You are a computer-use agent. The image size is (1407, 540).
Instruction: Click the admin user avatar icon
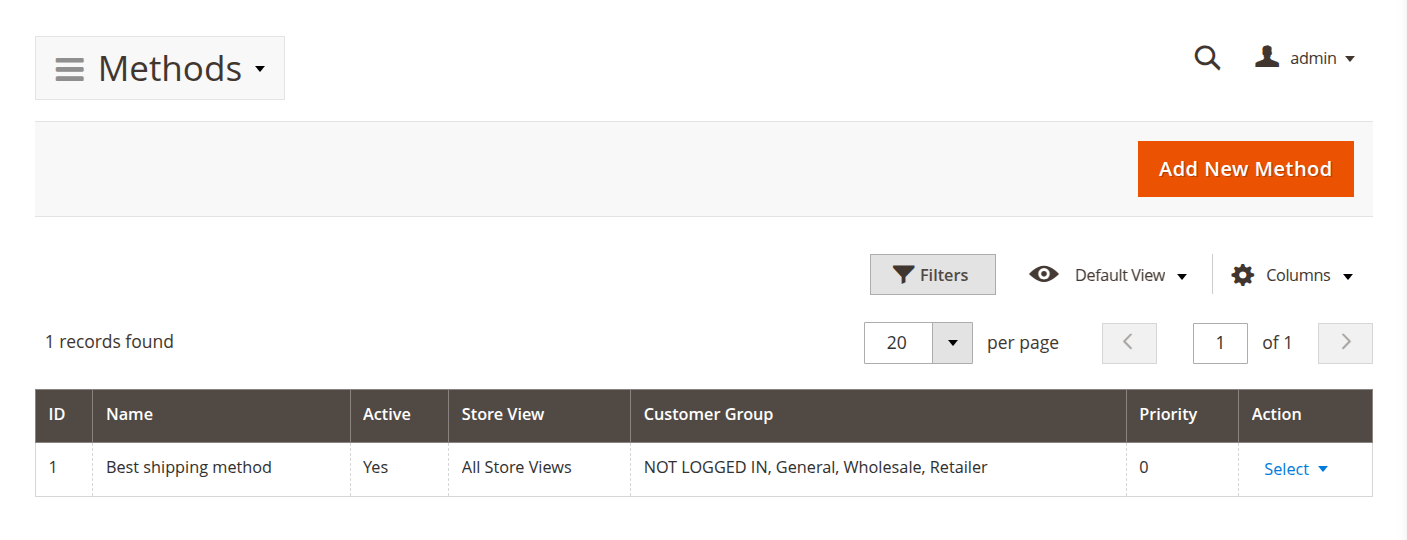[1267, 57]
